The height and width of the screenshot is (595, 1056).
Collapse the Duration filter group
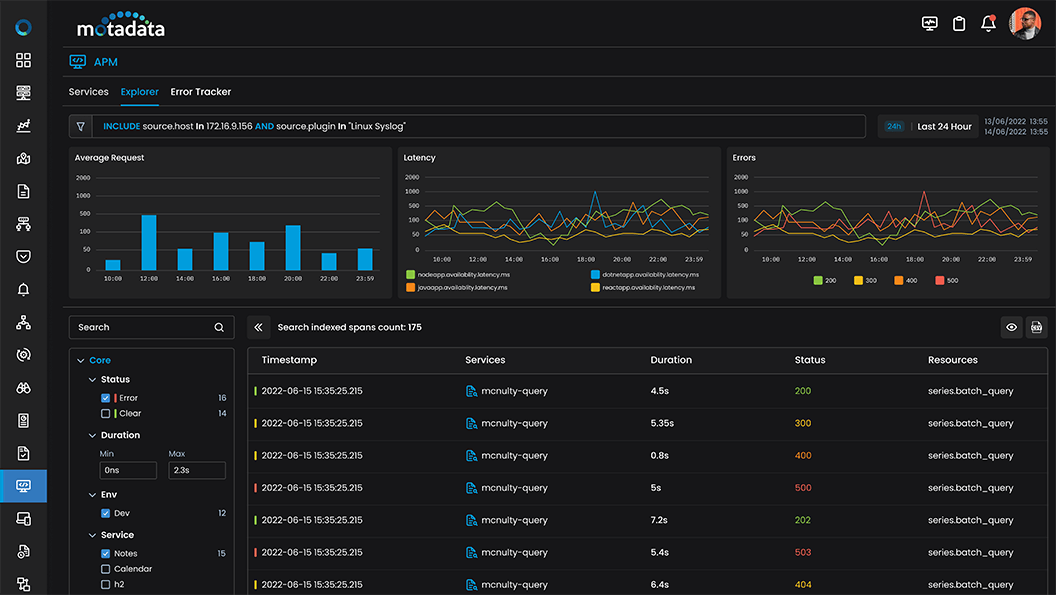pos(93,435)
